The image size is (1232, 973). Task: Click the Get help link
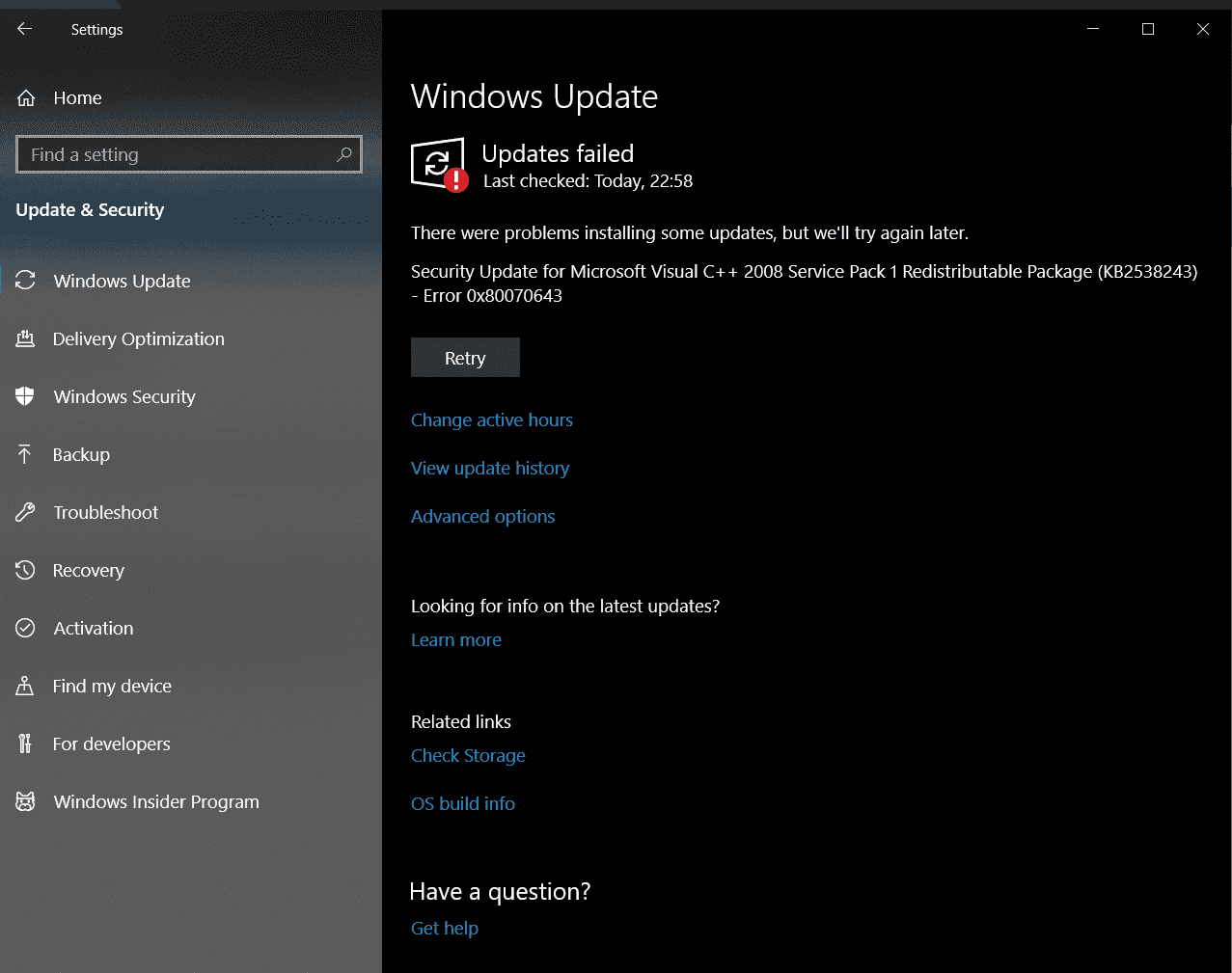pos(445,929)
